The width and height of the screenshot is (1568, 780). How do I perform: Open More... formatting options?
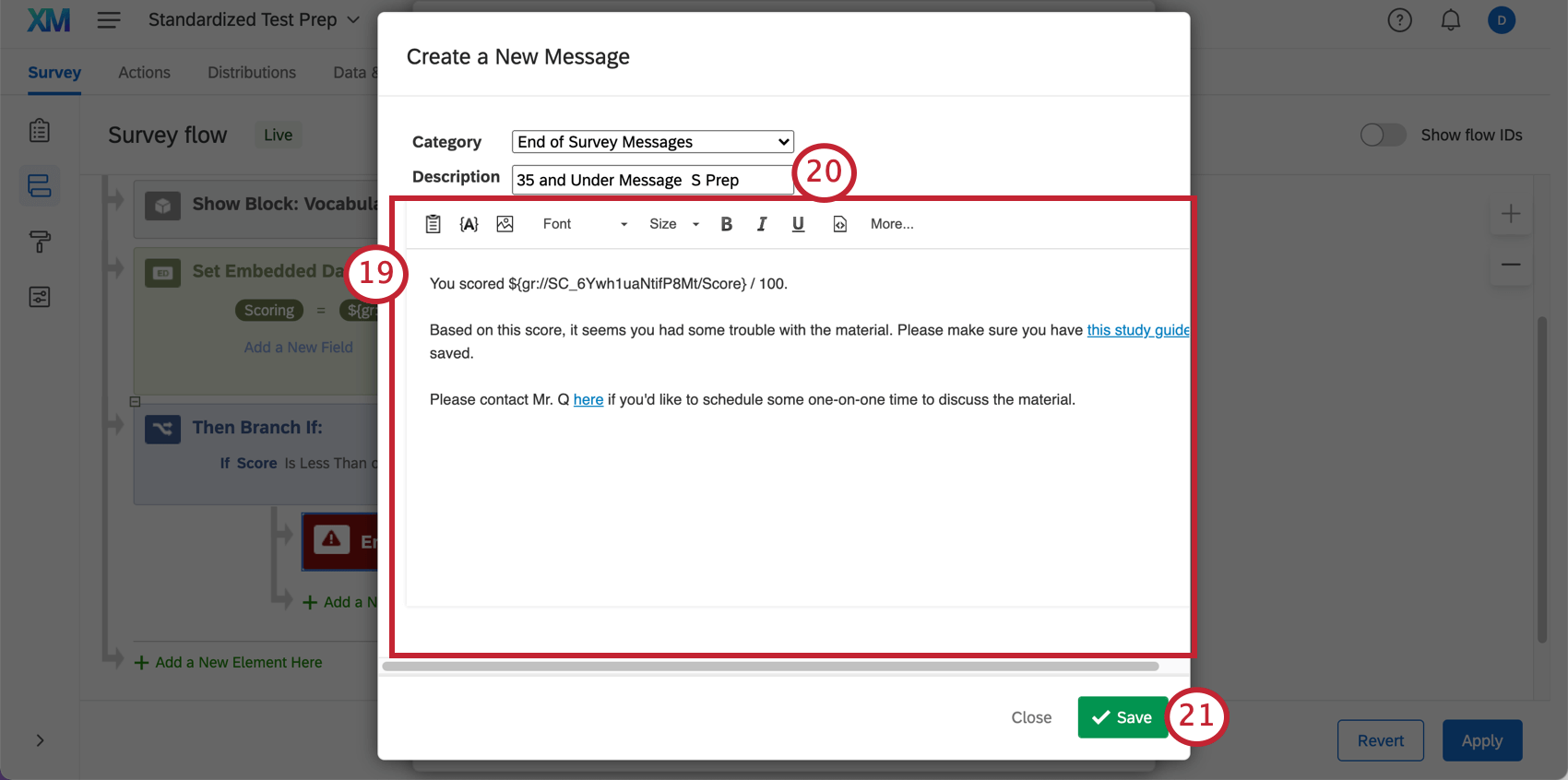pos(892,224)
